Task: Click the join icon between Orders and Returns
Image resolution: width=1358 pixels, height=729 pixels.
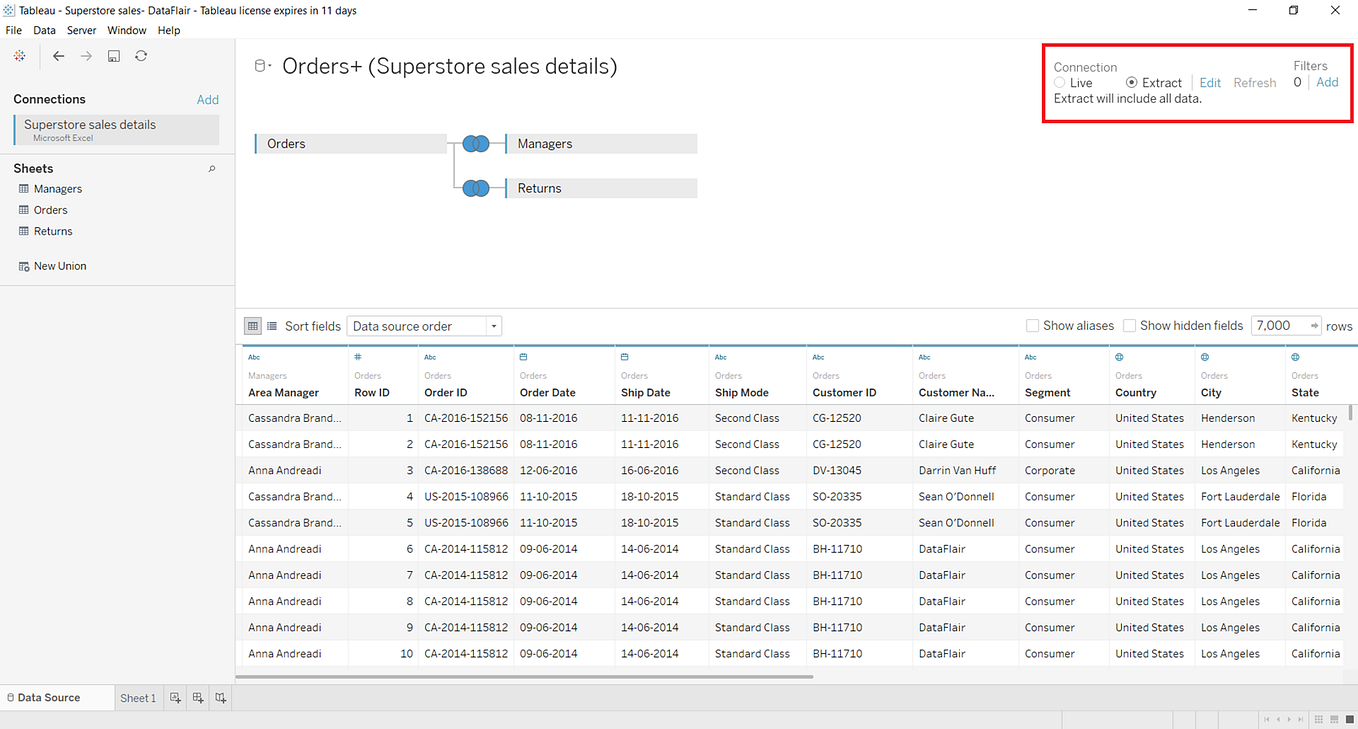Action: [476, 188]
